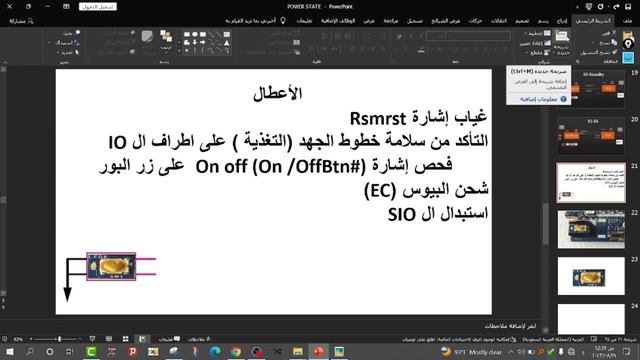The width and height of the screenshot is (640, 360).
Task: Open Arrange (ترتيب) dropdown
Action: click(x=166, y=41)
